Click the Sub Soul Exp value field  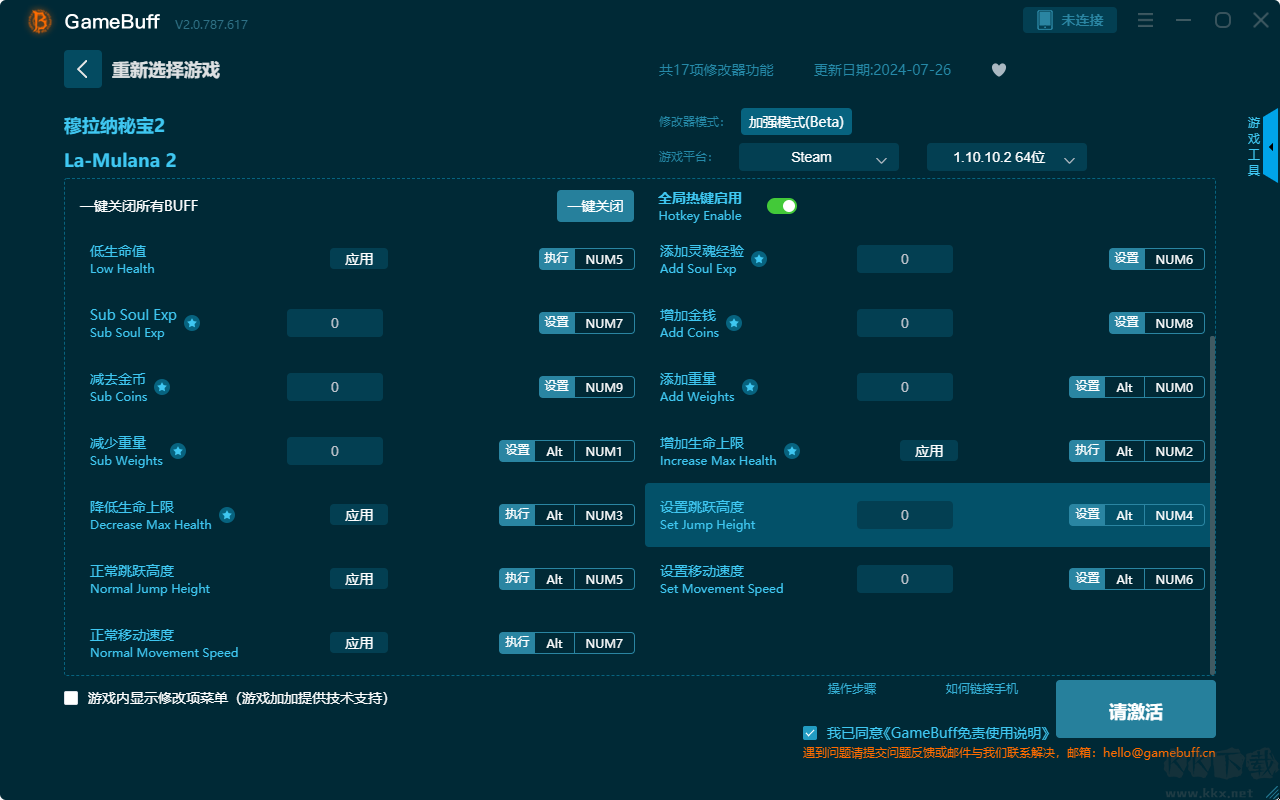335,323
